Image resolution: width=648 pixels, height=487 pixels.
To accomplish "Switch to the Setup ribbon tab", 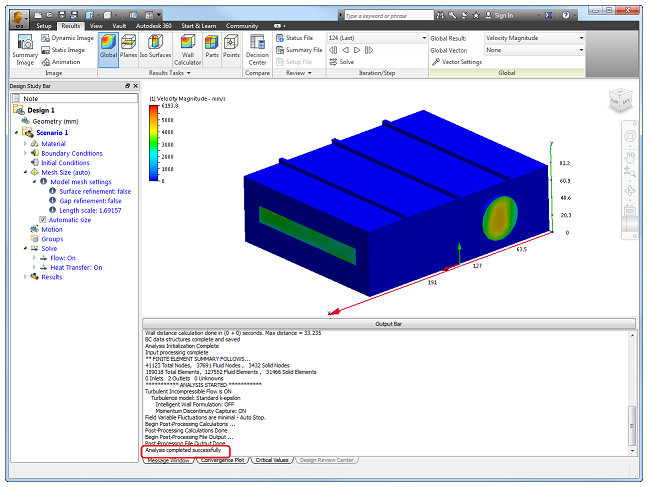I will pyautogui.click(x=44, y=26).
